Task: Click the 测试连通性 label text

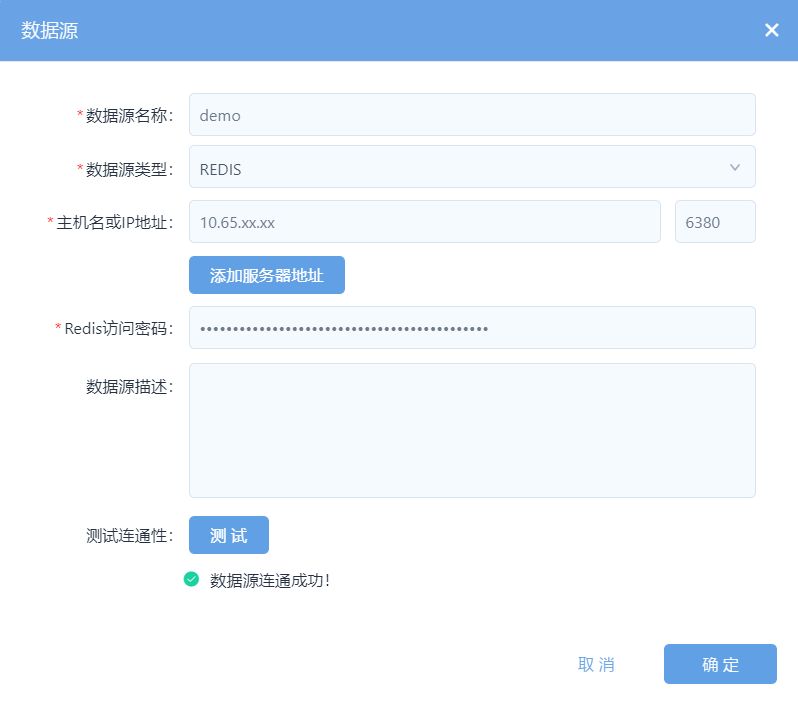Action: point(129,535)
